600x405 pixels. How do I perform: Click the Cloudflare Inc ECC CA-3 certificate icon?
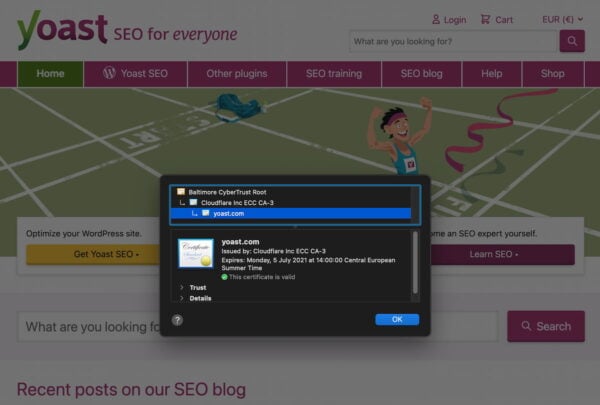(x=193, y=202)
